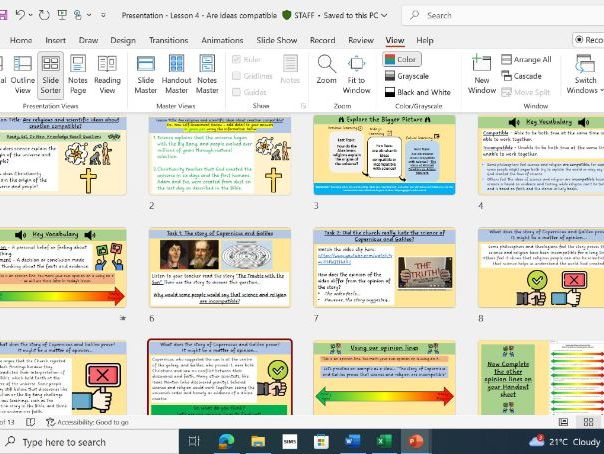Select Slide Sorter view in the ribbon
Screen dimensions: 604x454
coord(50,74)
